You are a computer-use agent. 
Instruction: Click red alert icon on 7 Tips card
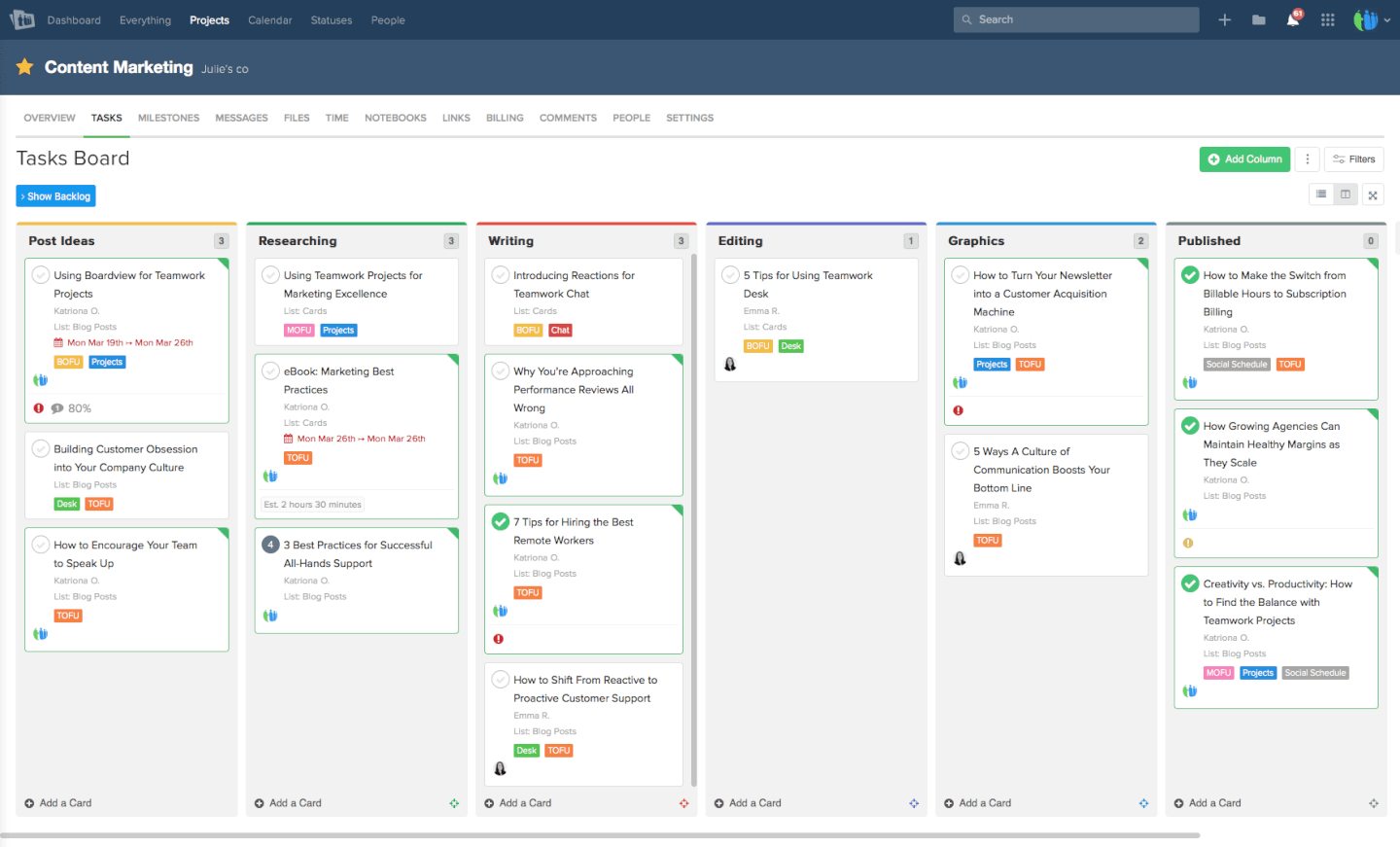[499, 639]
